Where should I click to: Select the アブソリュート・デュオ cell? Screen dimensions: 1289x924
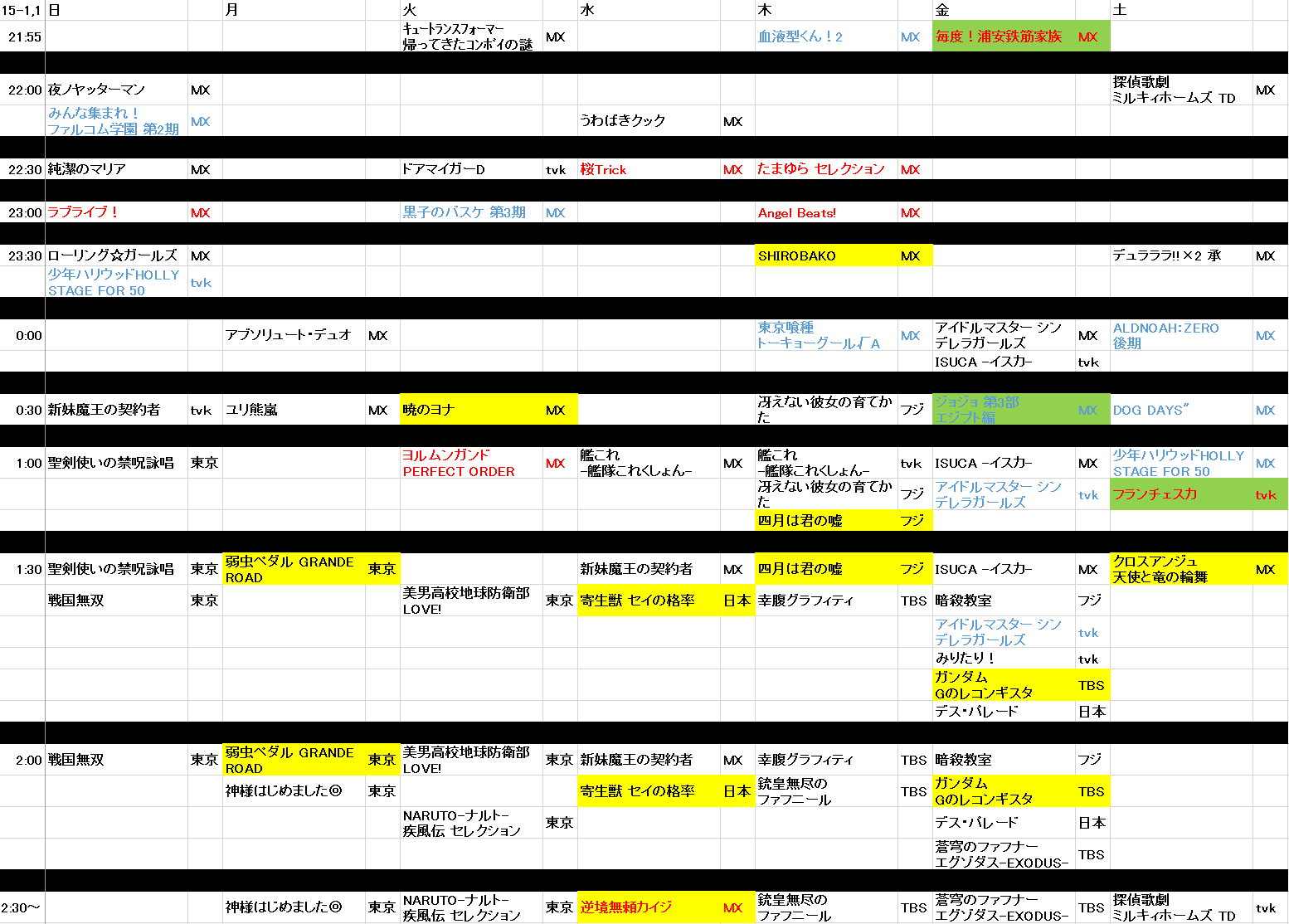click(294, 335)
